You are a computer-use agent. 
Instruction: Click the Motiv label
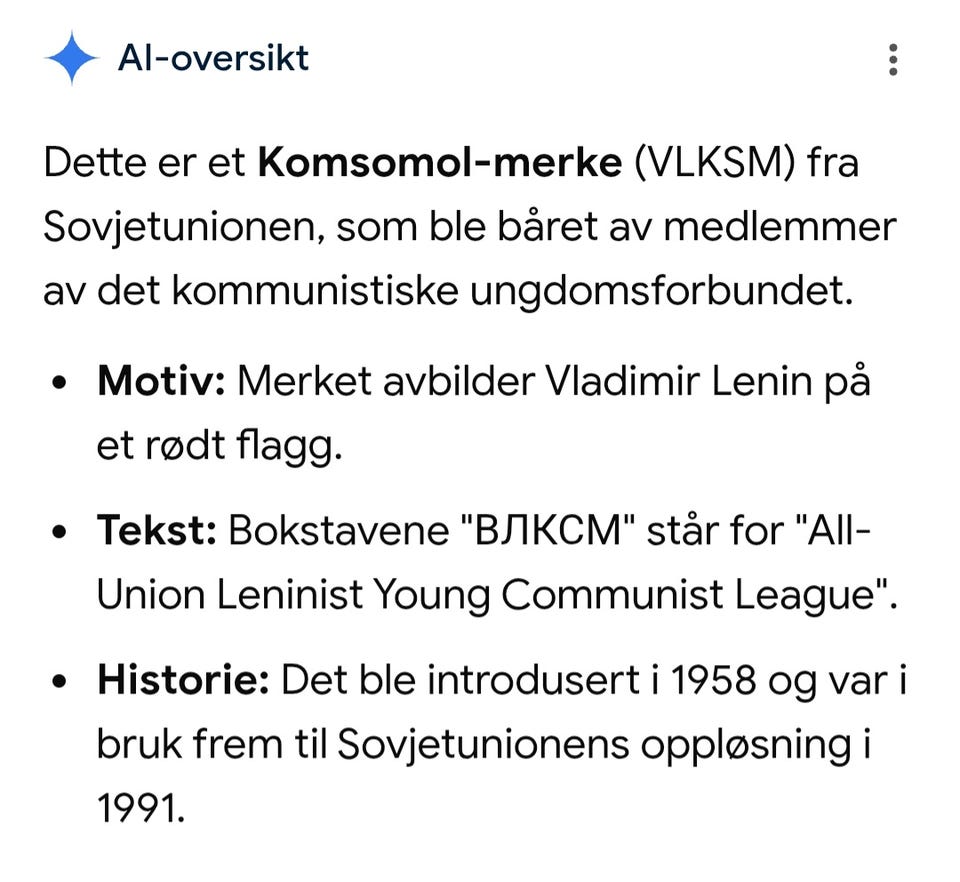pyautogui.click(x=162, y=381)
